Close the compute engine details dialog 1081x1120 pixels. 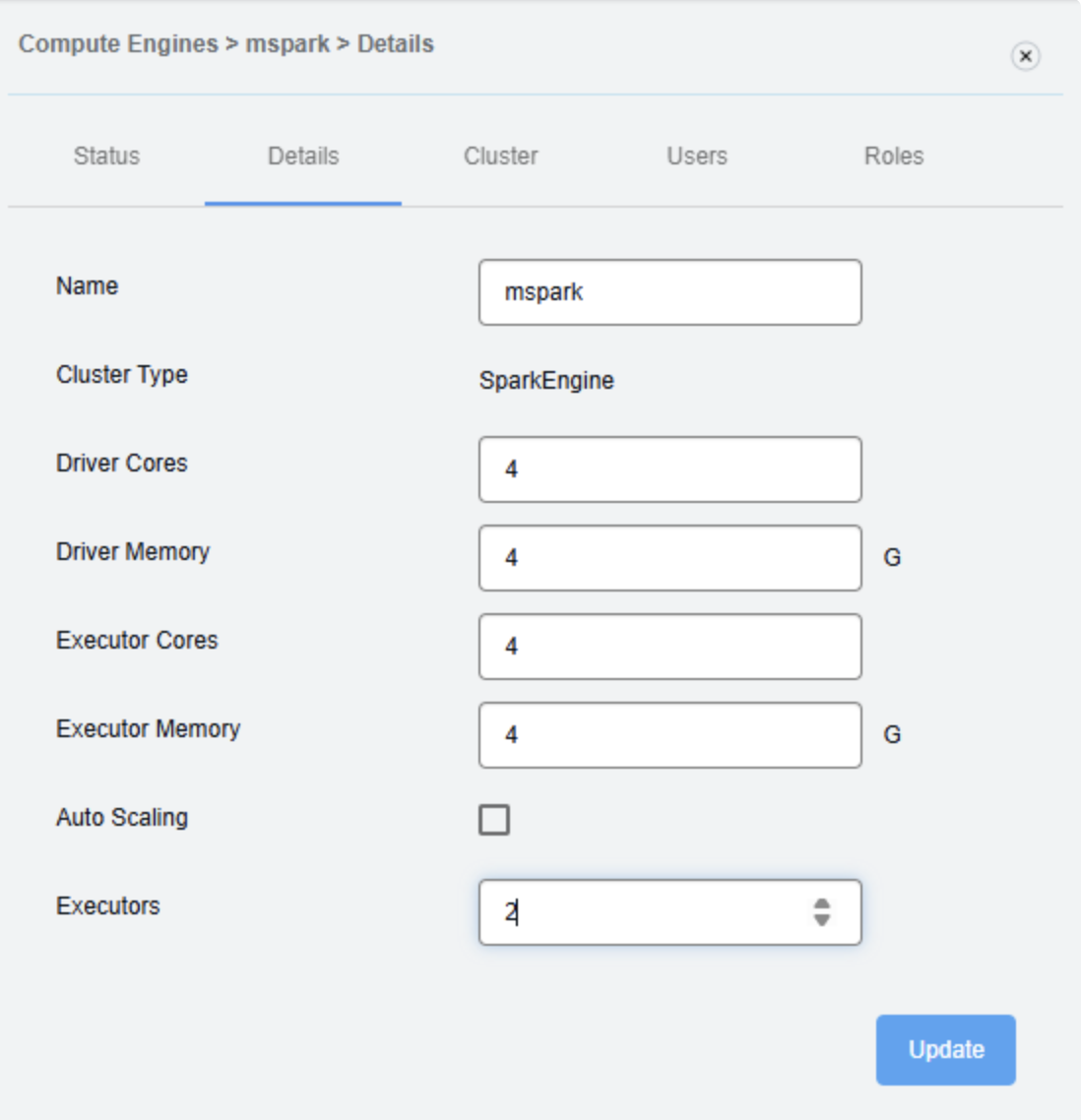pos(1025,56)
